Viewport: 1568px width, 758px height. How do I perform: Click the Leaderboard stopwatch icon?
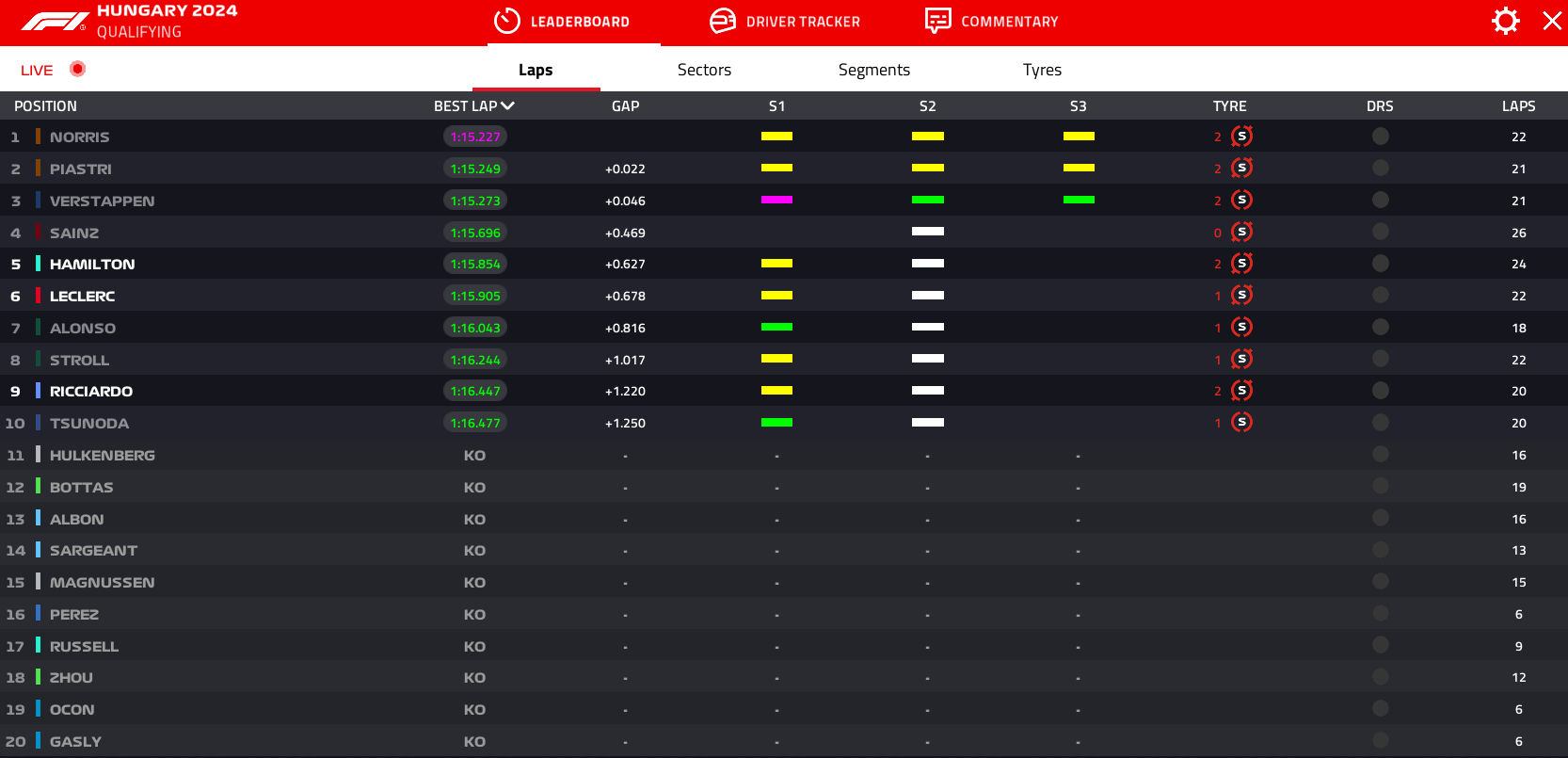[x=507, y=21]
